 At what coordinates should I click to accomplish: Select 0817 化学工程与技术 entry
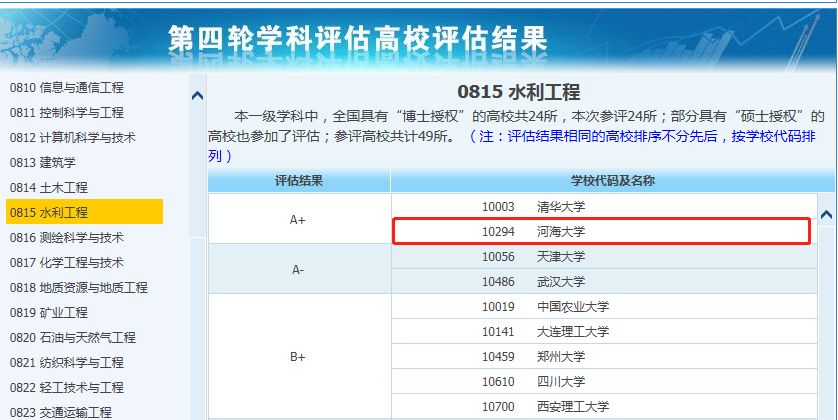pos(66,262)
